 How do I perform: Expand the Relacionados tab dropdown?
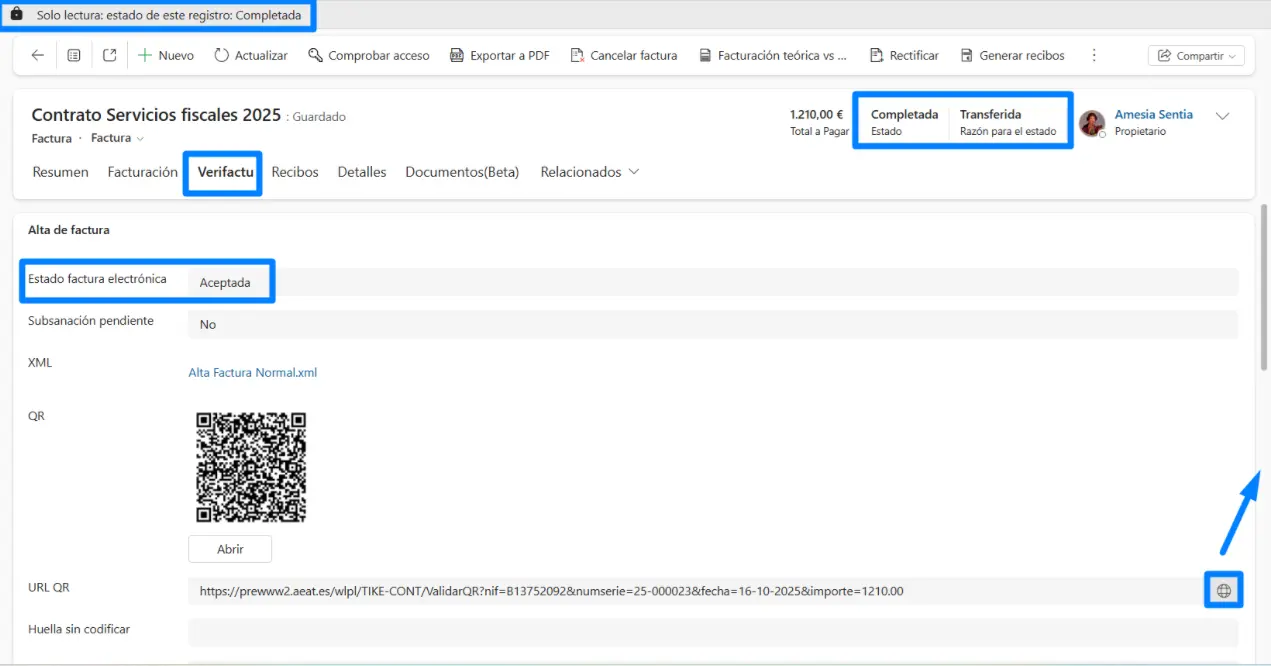point(589,172)
